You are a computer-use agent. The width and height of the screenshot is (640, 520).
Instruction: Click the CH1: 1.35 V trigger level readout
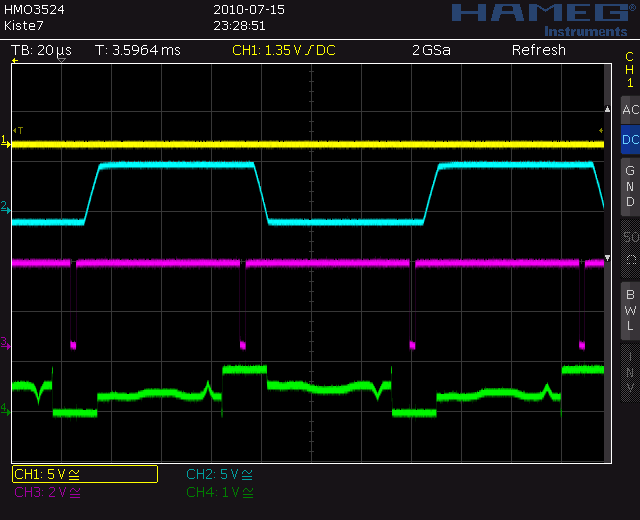tap(284, 50)
